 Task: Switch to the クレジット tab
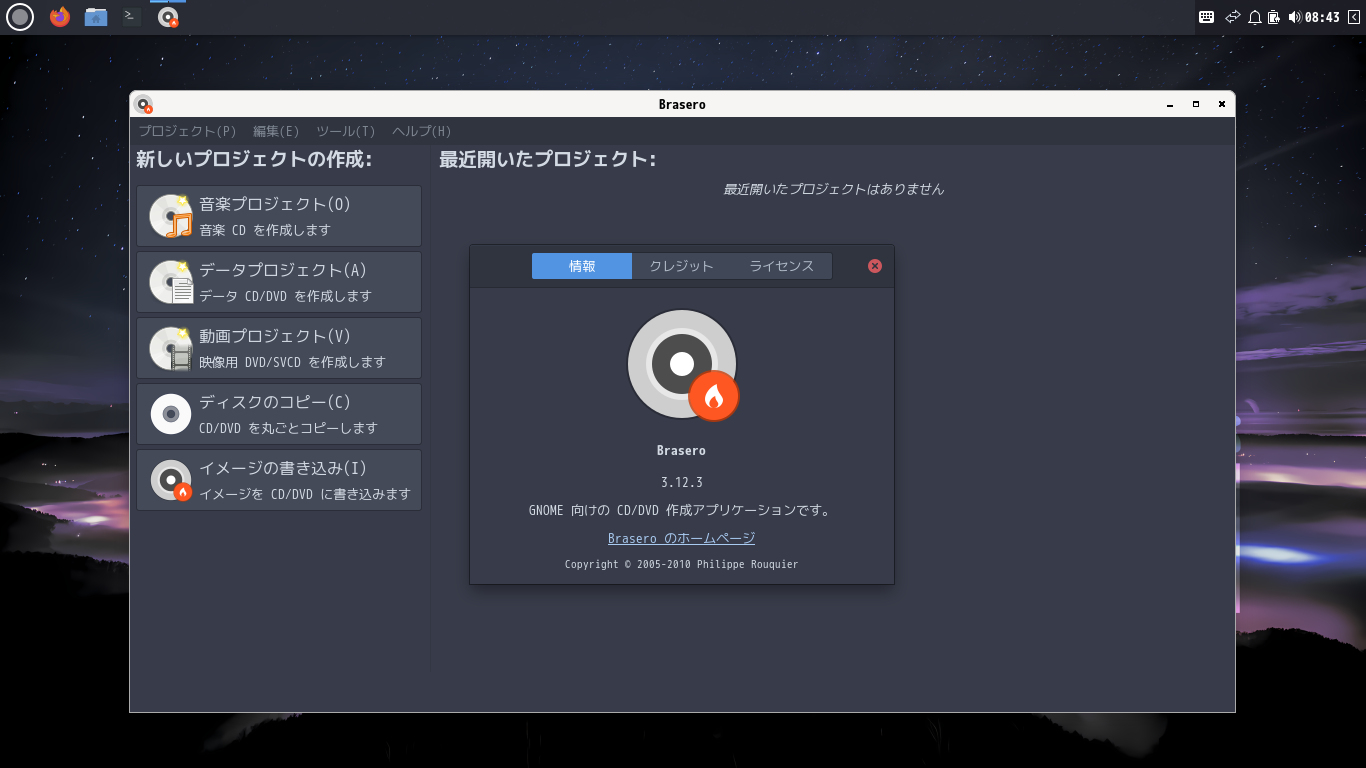(682, 266)
